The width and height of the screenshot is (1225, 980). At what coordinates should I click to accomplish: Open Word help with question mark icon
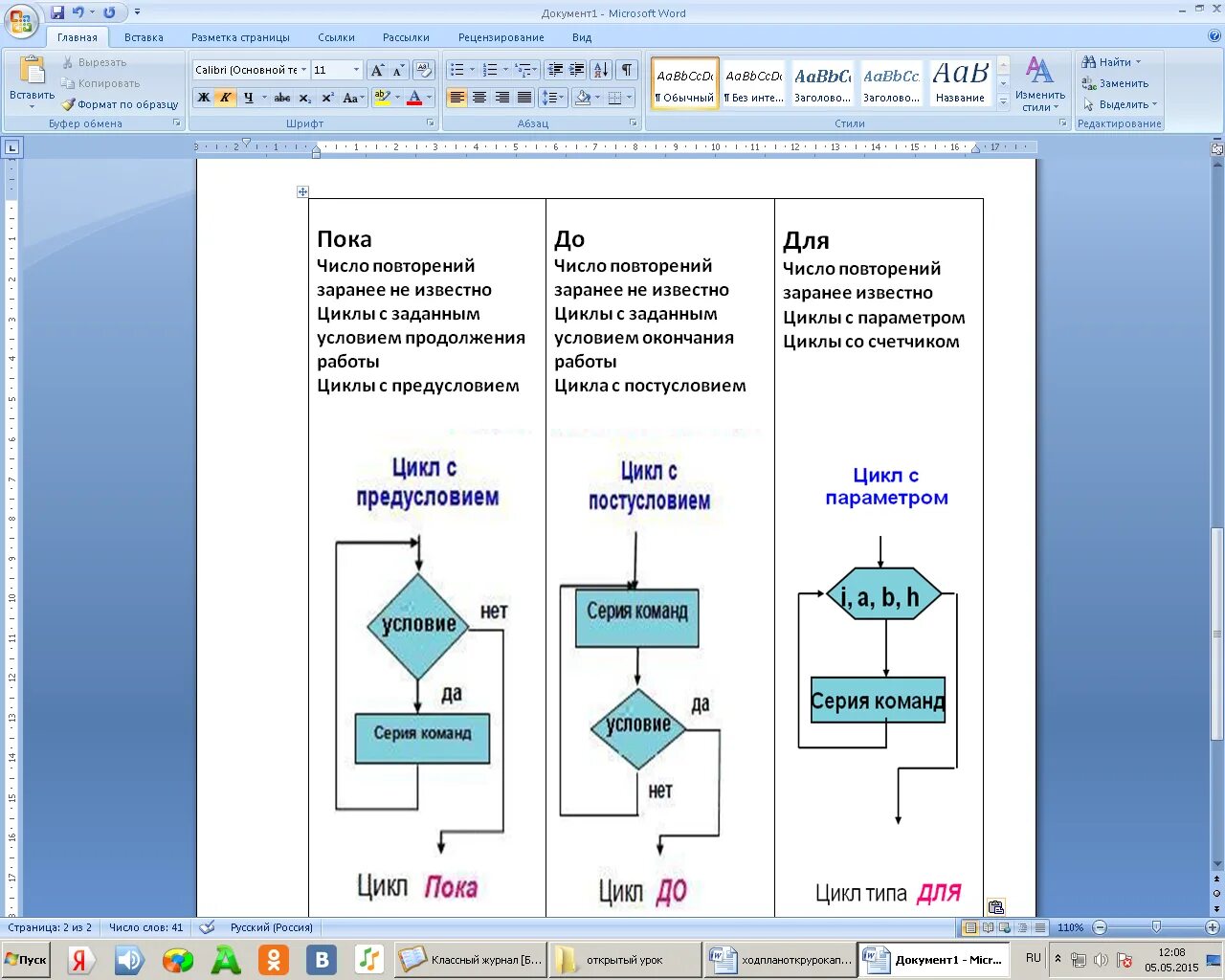click(1214, 36)
